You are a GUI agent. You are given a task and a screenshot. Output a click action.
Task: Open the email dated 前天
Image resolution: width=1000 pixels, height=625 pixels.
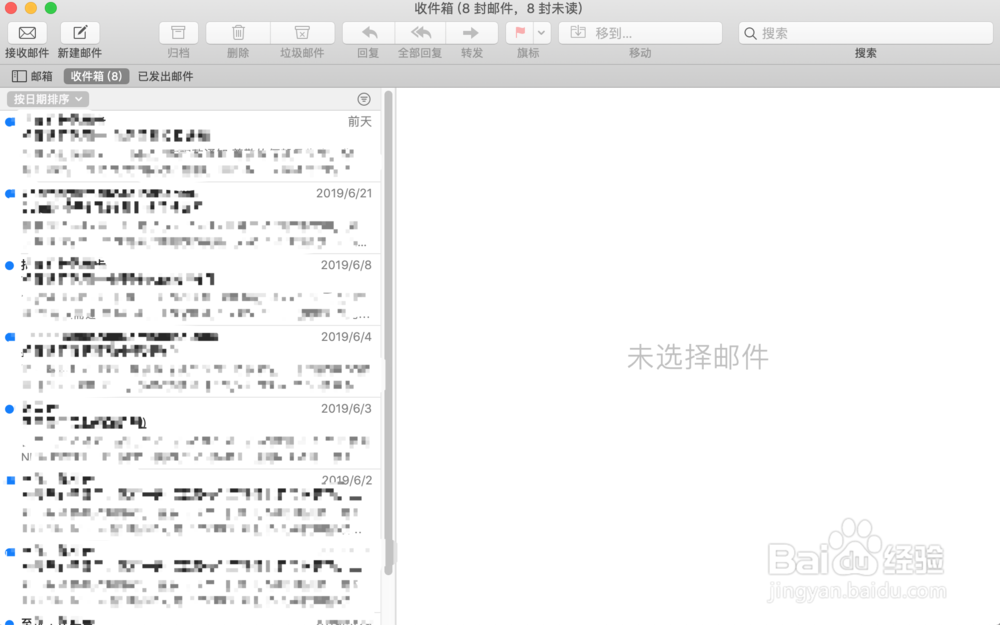tap(191, 146)
